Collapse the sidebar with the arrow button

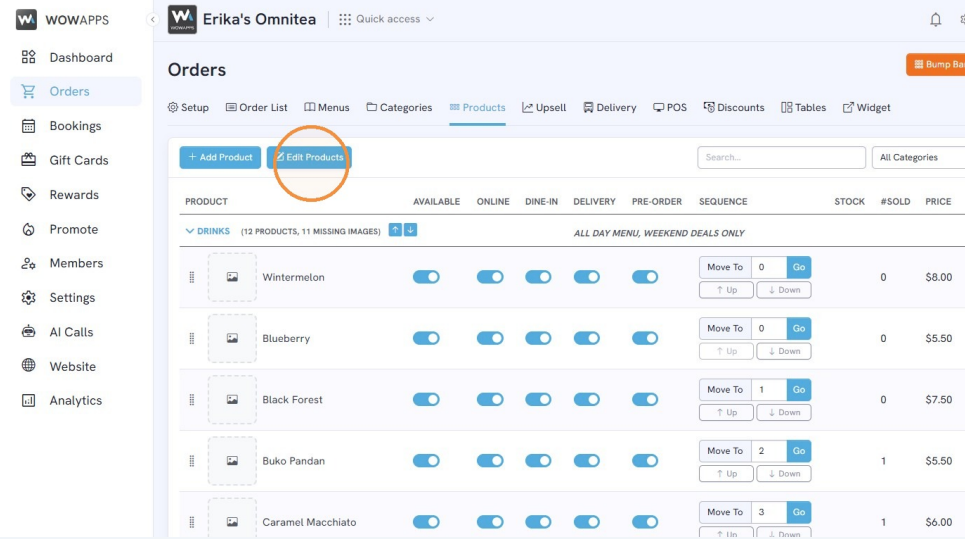coord(152,19)
